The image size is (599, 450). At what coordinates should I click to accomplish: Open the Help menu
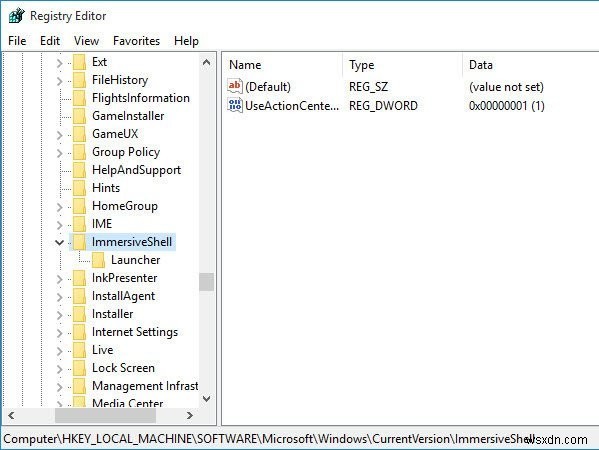point(186,40)
